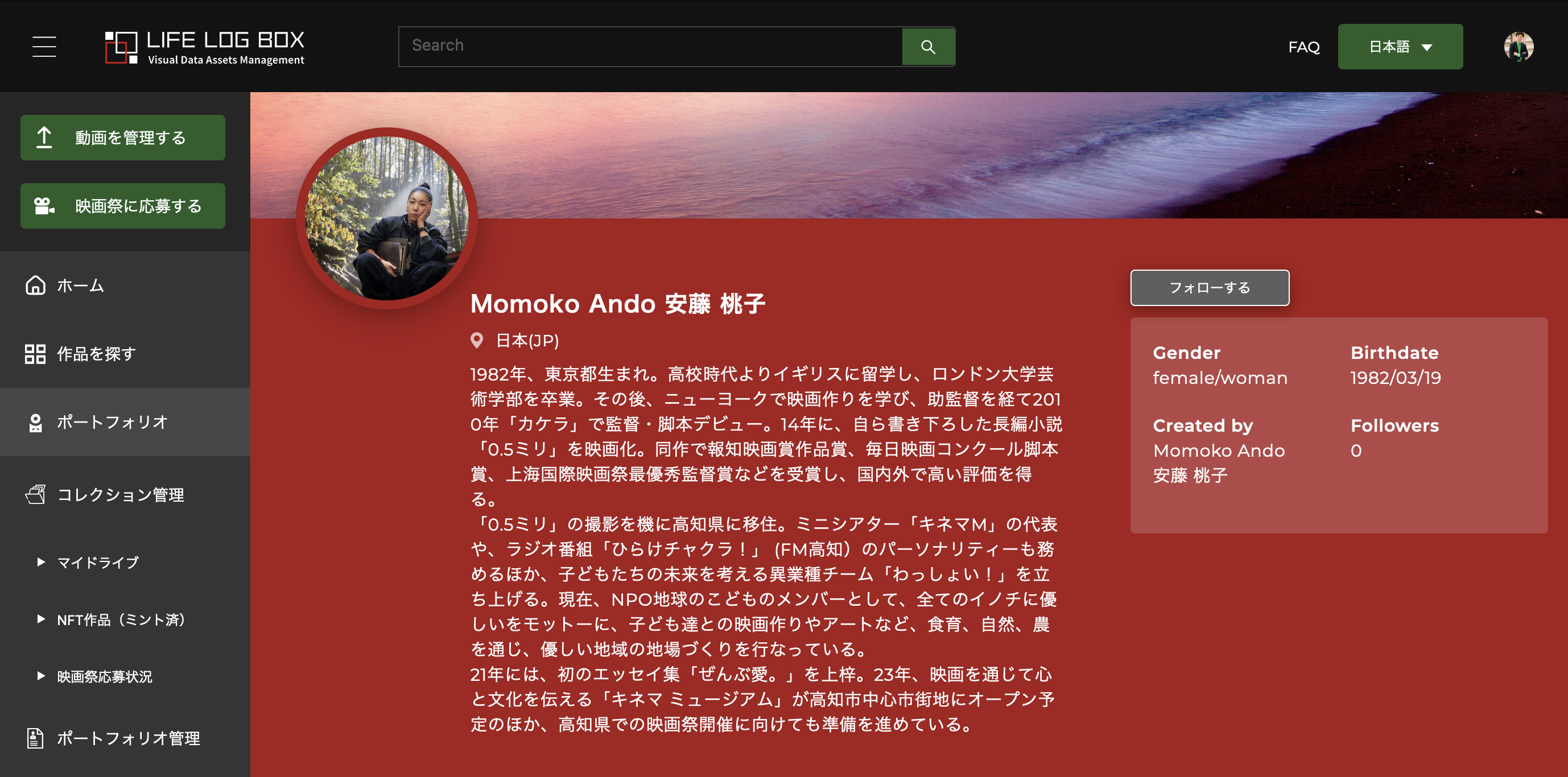Click the Created by Momoko Ando name
Viewport: 1568px width, 777px height.
tap(1219, 462)
